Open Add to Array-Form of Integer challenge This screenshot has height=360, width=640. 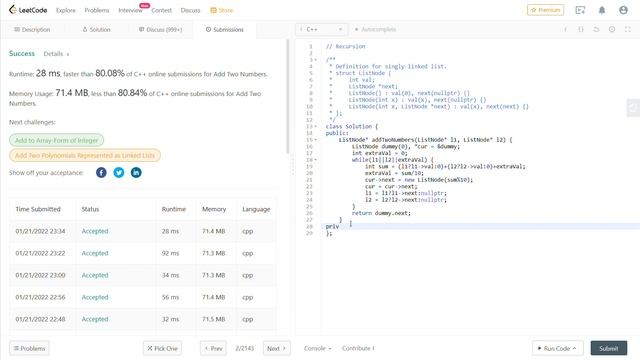(56, 140)
